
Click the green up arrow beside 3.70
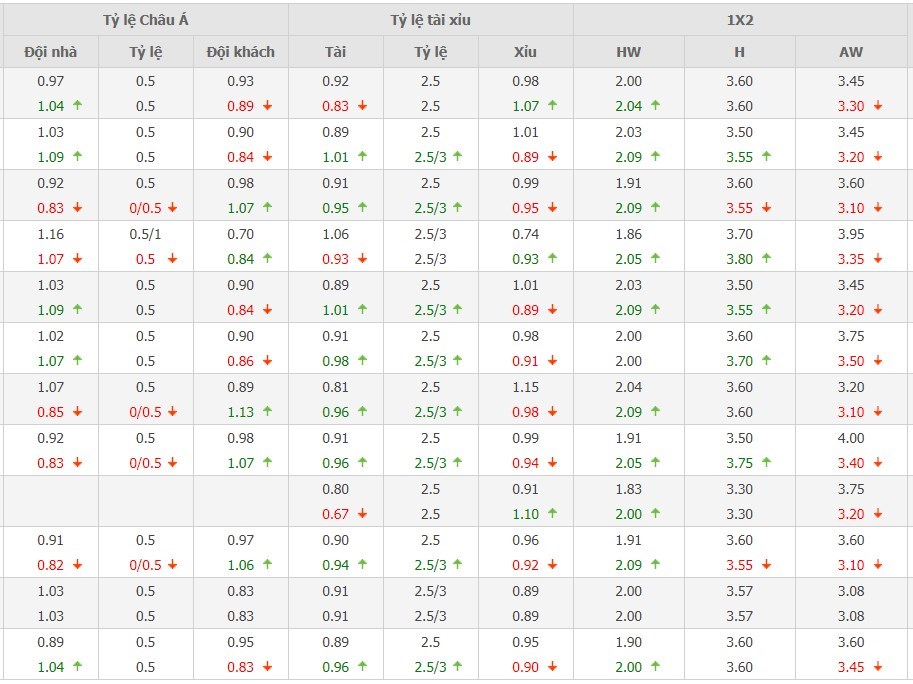[767, 361]
